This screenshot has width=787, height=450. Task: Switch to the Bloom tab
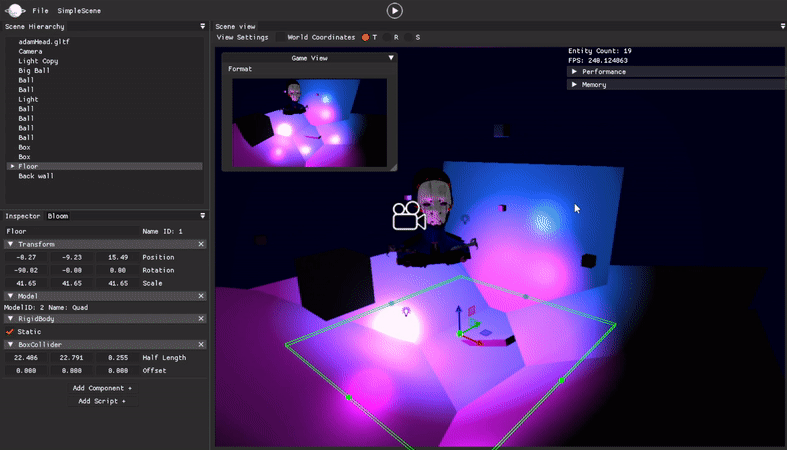(x=58, y=216)
